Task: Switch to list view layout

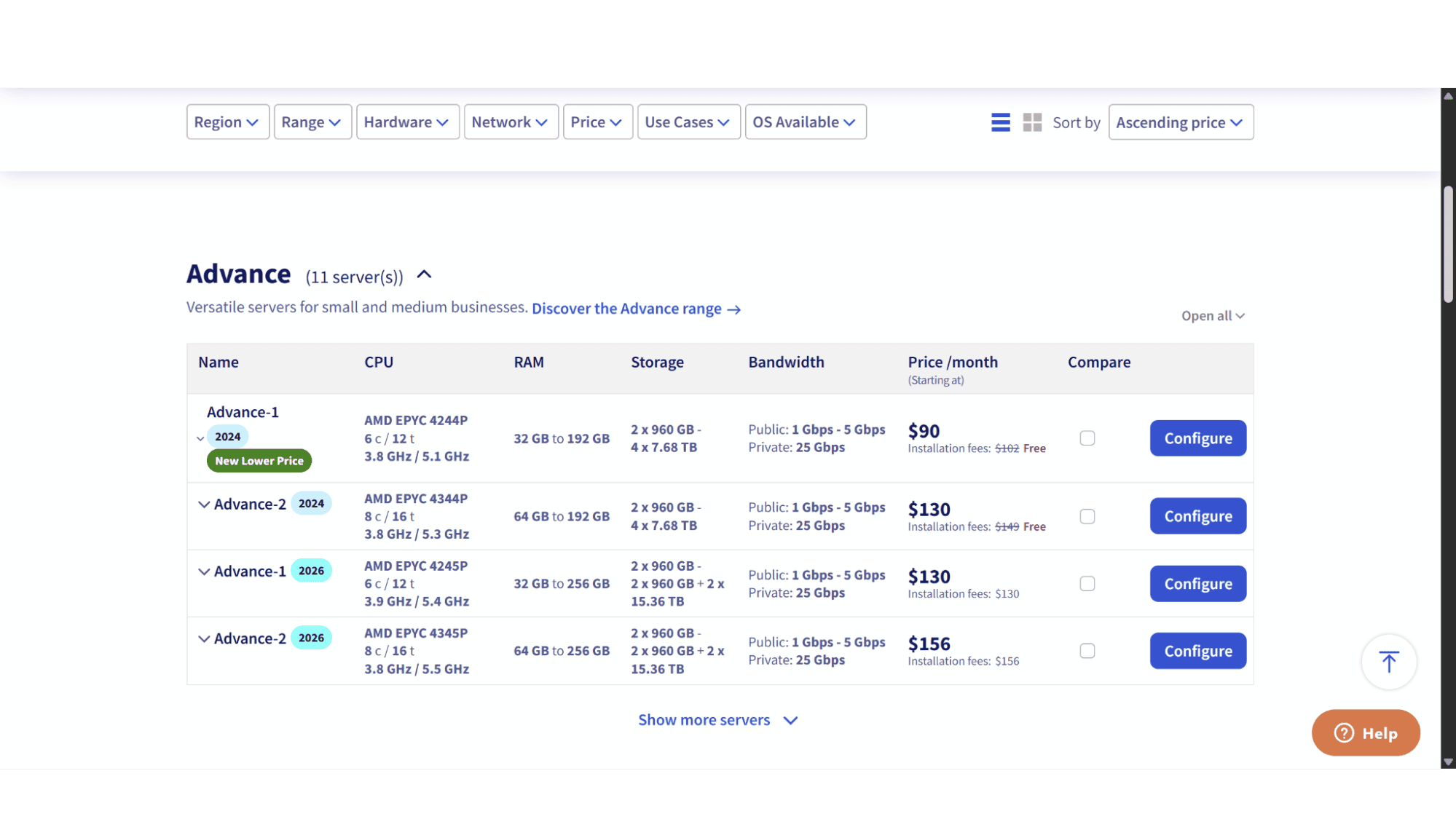Action: point(1000,122)
